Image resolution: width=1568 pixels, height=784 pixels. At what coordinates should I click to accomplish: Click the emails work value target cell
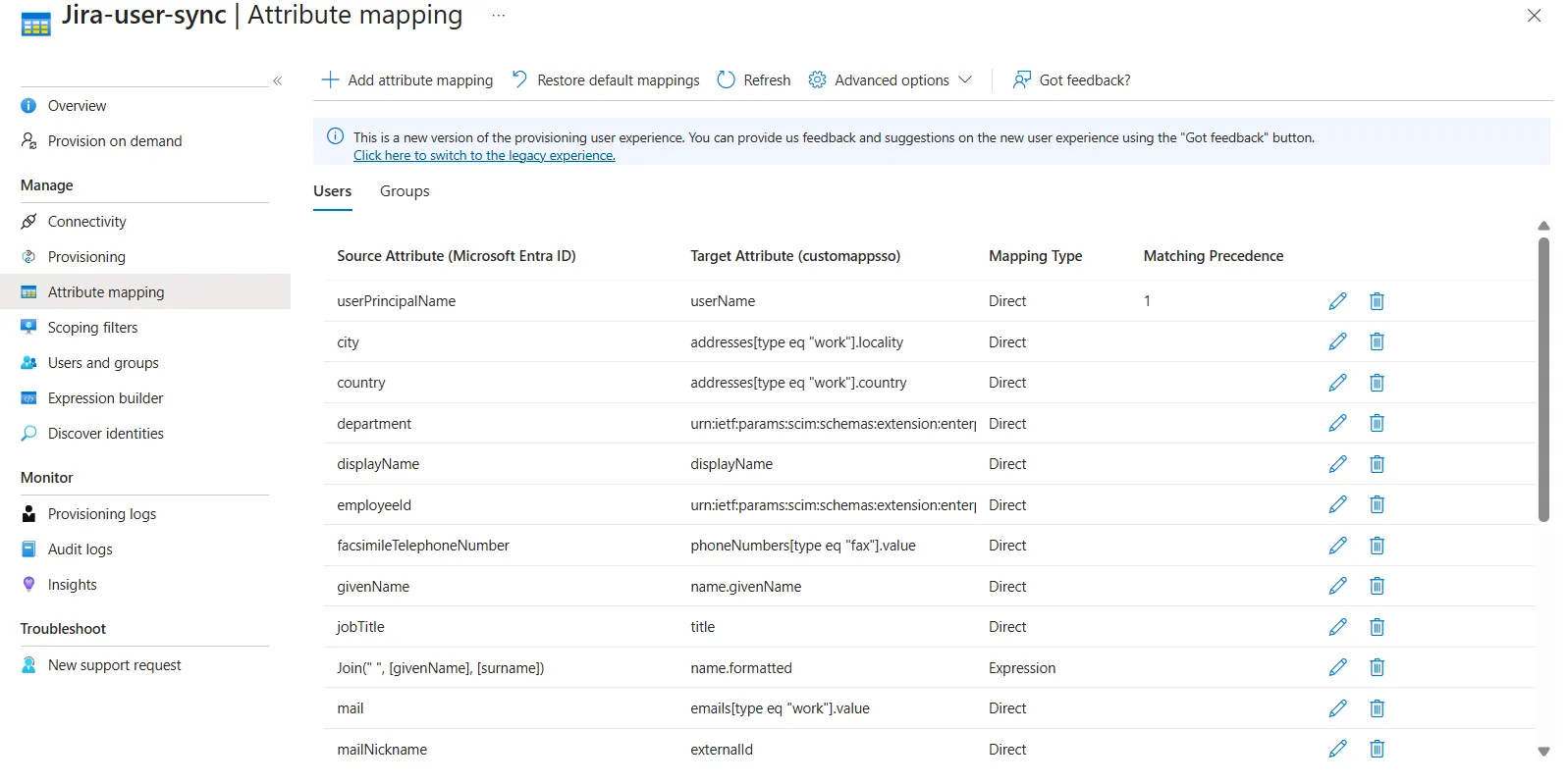point(780,708)
